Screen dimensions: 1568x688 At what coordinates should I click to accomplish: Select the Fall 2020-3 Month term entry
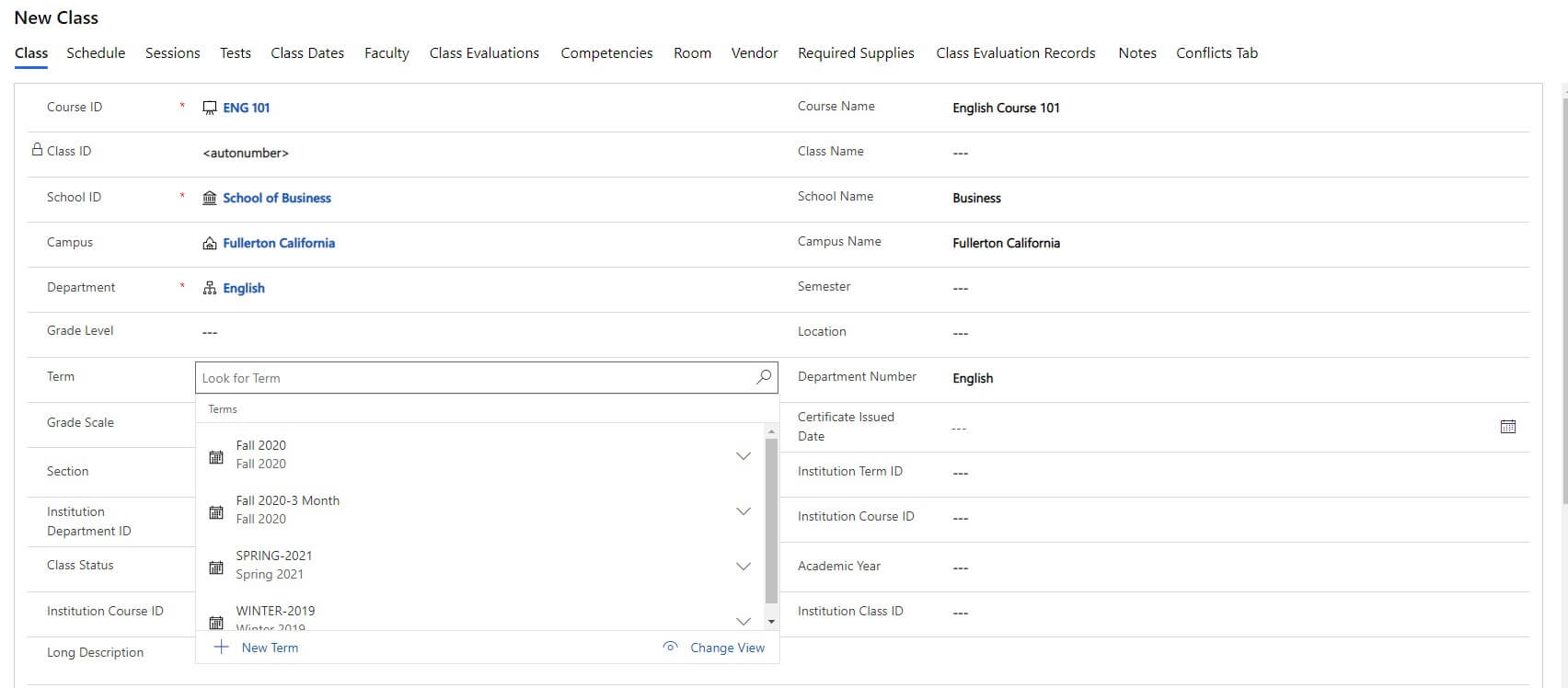click(479, 510)
